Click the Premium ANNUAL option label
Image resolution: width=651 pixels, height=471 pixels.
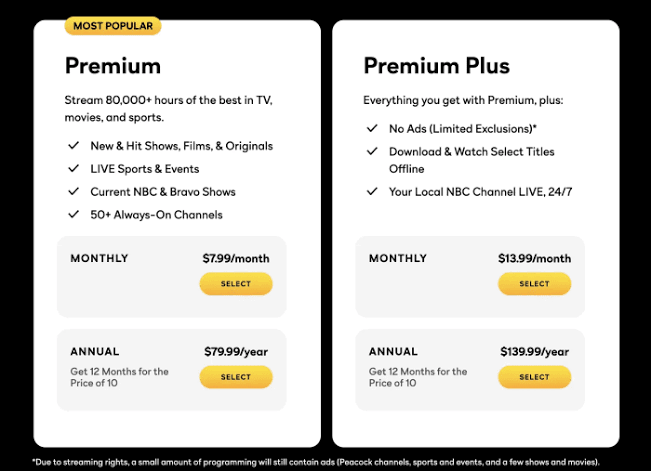coord(95,351)
